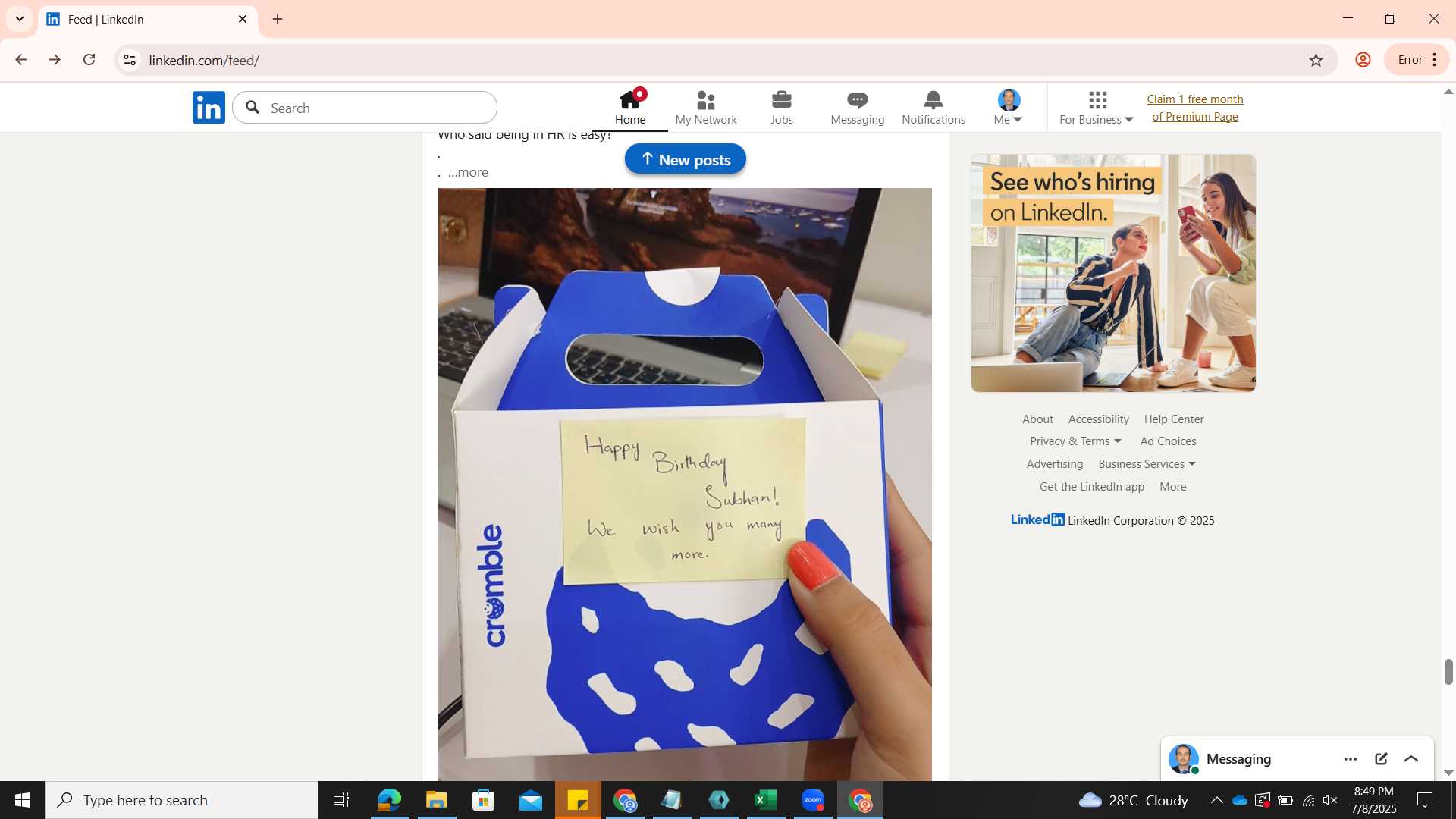Open My Network tab
Image resolution: width=1456 pixels, height=819 pixels.
706,108
